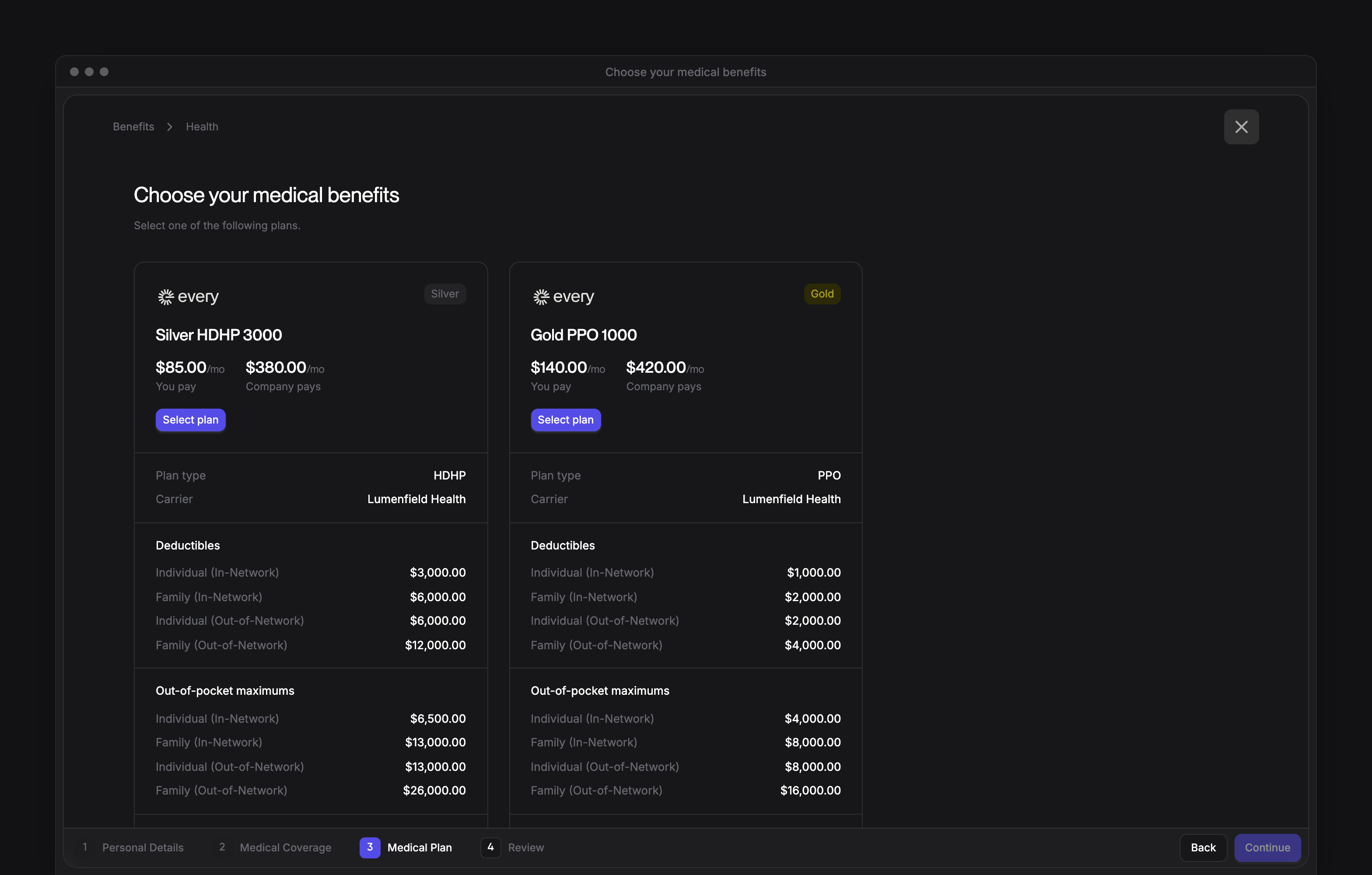Click the Silver HDHP 3000 plan title
Viewport: 1372px width, 875px height.
click(x=219, y=335)
